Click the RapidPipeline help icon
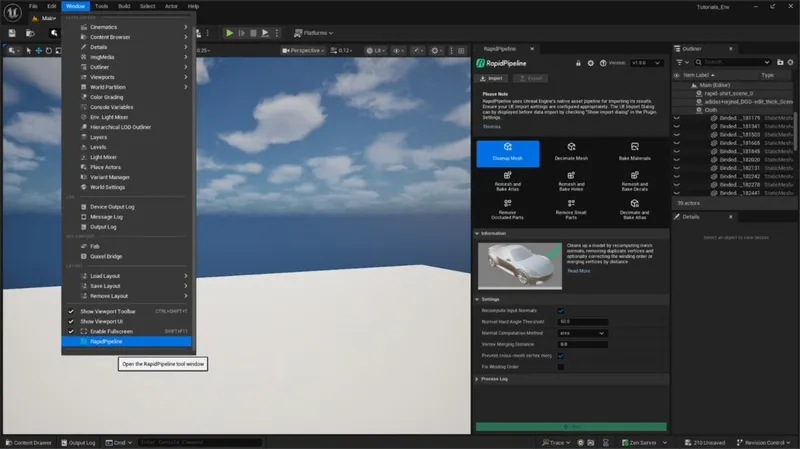The width and height of the screenshot is (800, 449). [603, 63]
